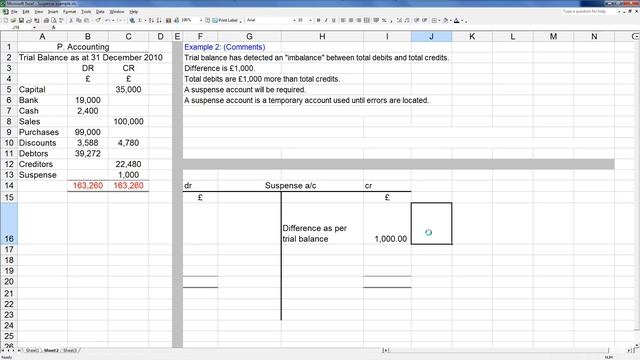
Task: Select the red DR total 163,260
Action: (x=88, y=186)
